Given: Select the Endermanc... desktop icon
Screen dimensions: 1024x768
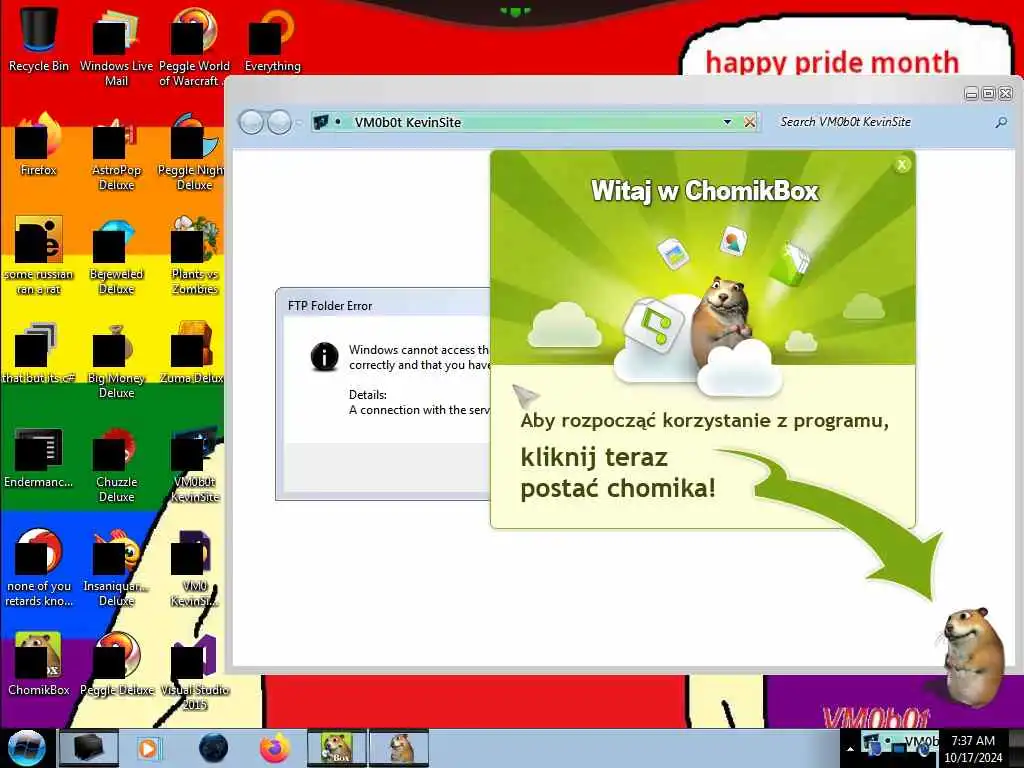Looking at the screenshot, I should (x=39, y=457).
